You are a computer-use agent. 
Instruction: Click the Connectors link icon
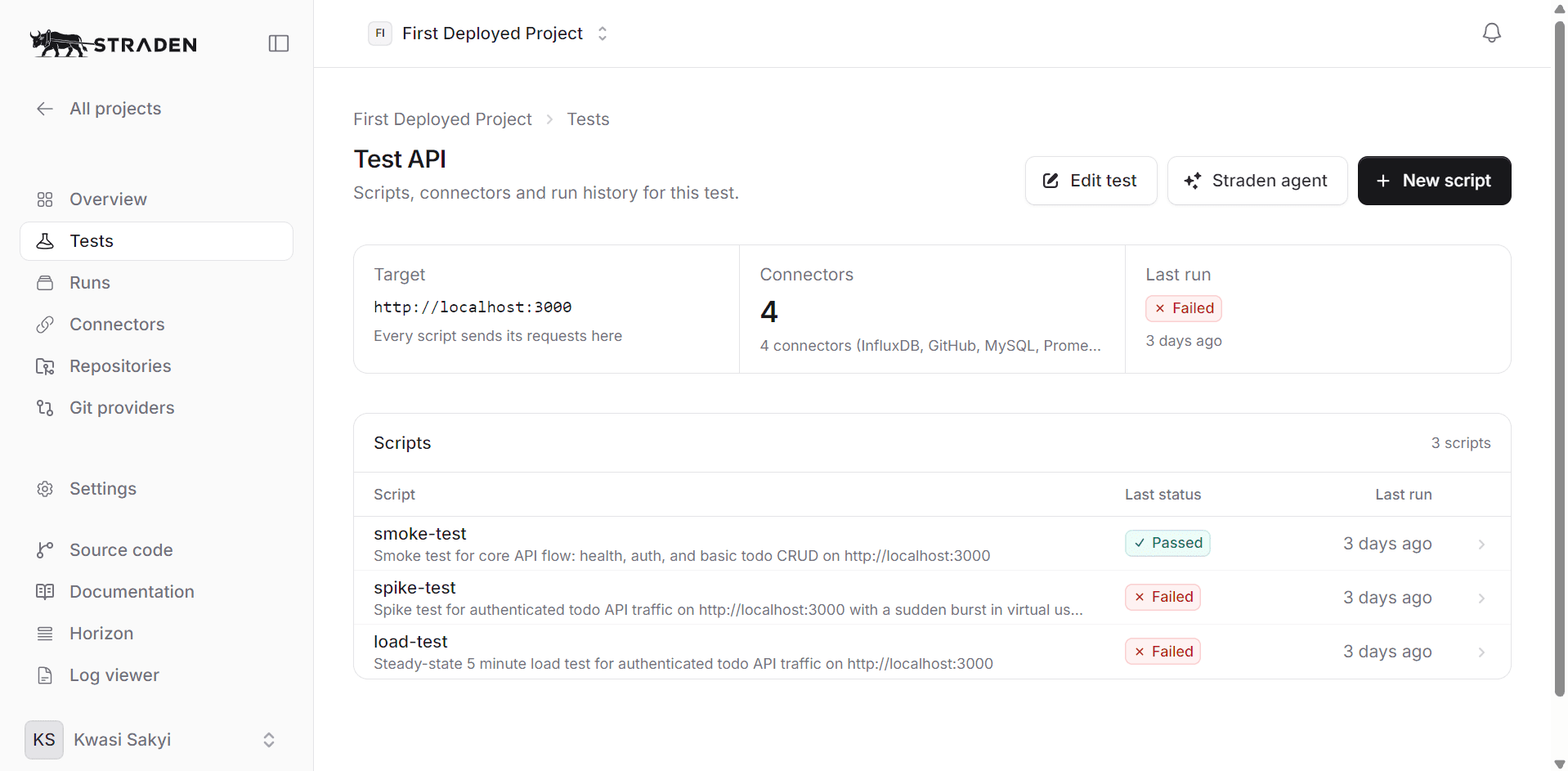(x=45, y=325)
